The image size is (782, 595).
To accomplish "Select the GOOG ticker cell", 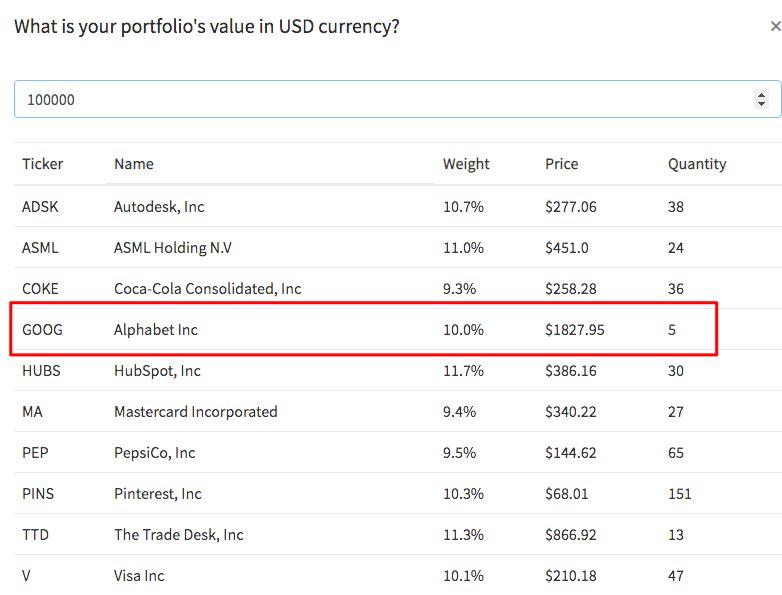I will coord(42,330).
